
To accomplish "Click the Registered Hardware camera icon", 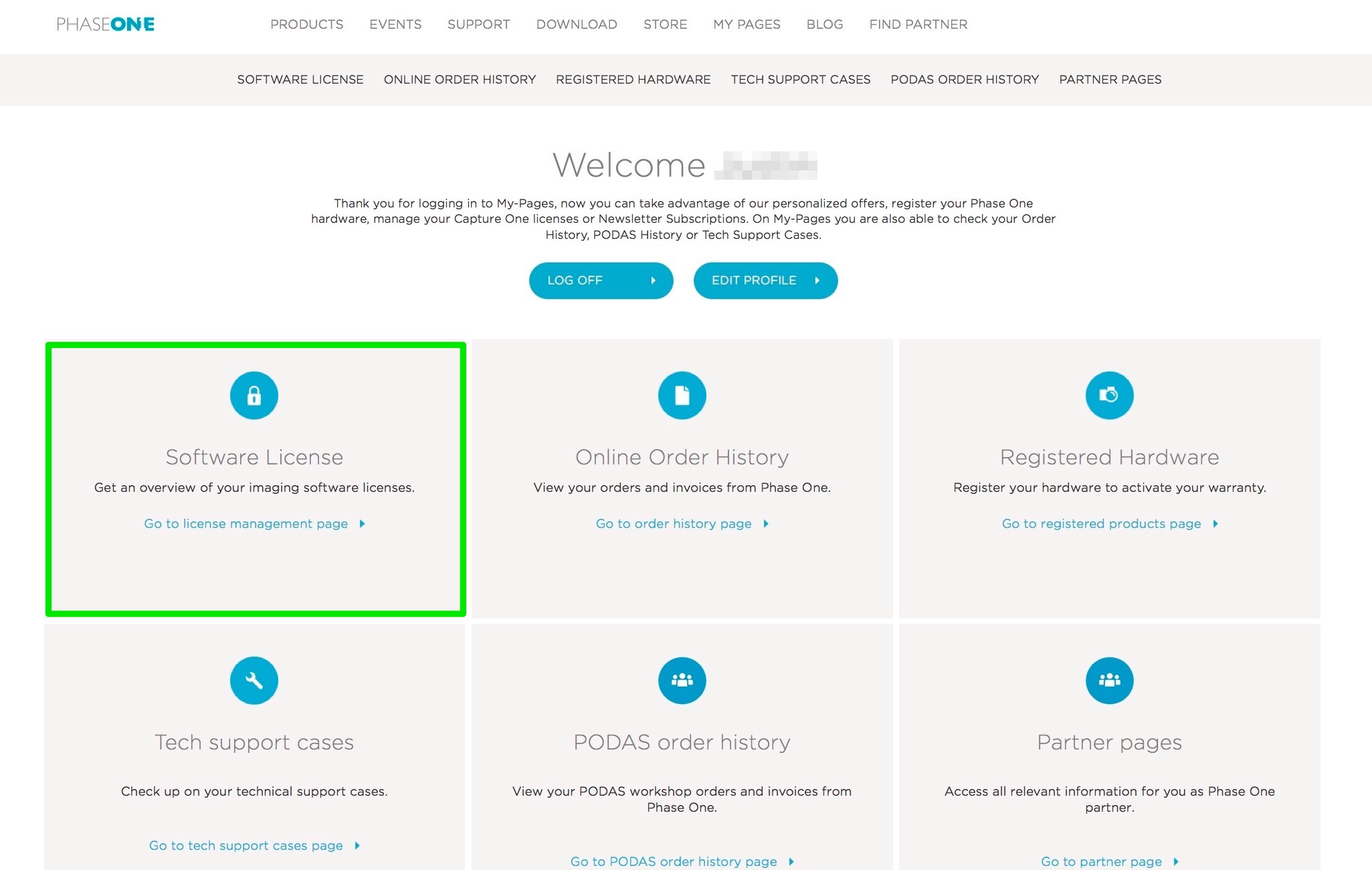I will 1110,396.
